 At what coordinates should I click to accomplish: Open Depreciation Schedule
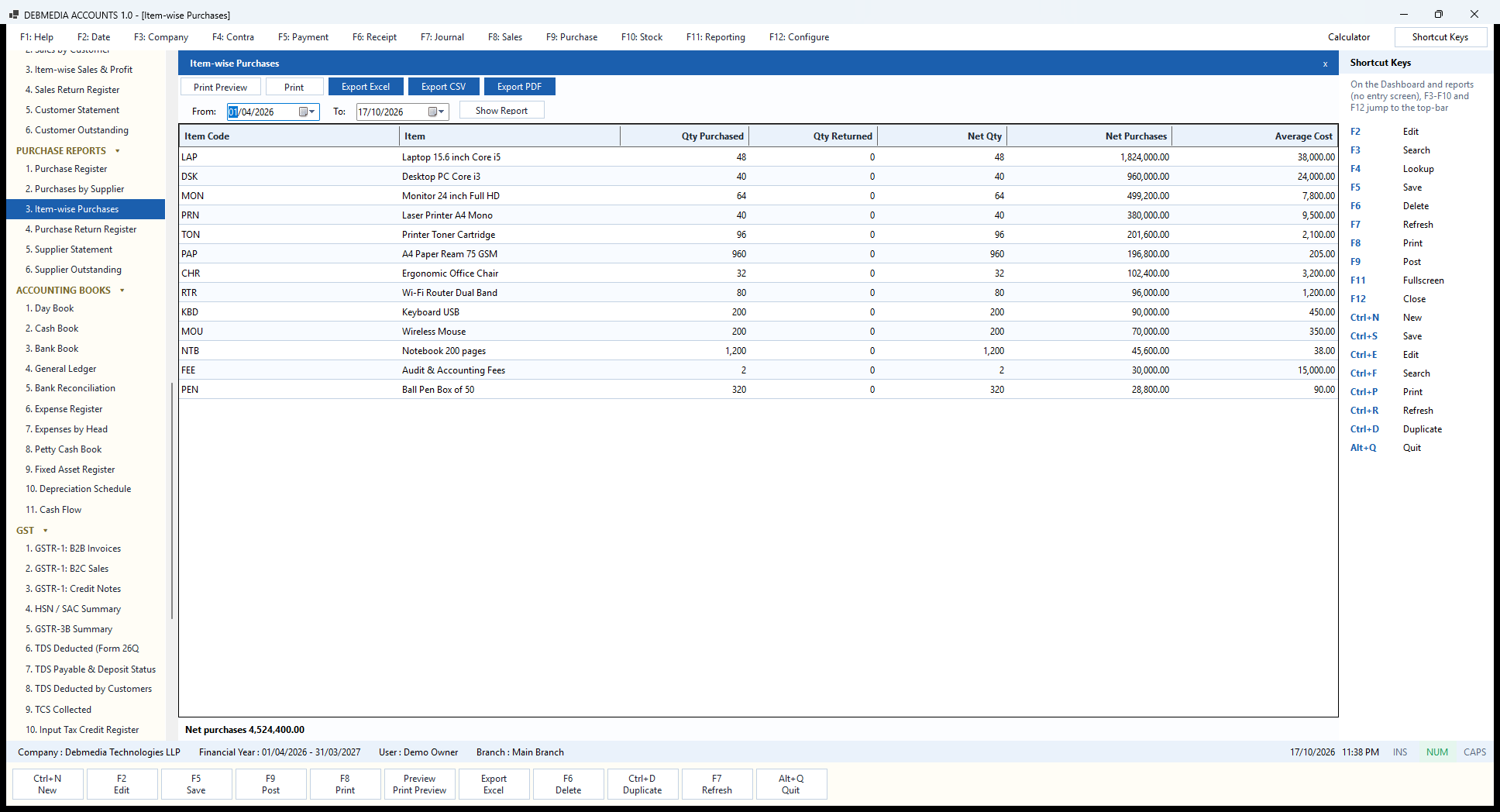click(x=85, y=489)
